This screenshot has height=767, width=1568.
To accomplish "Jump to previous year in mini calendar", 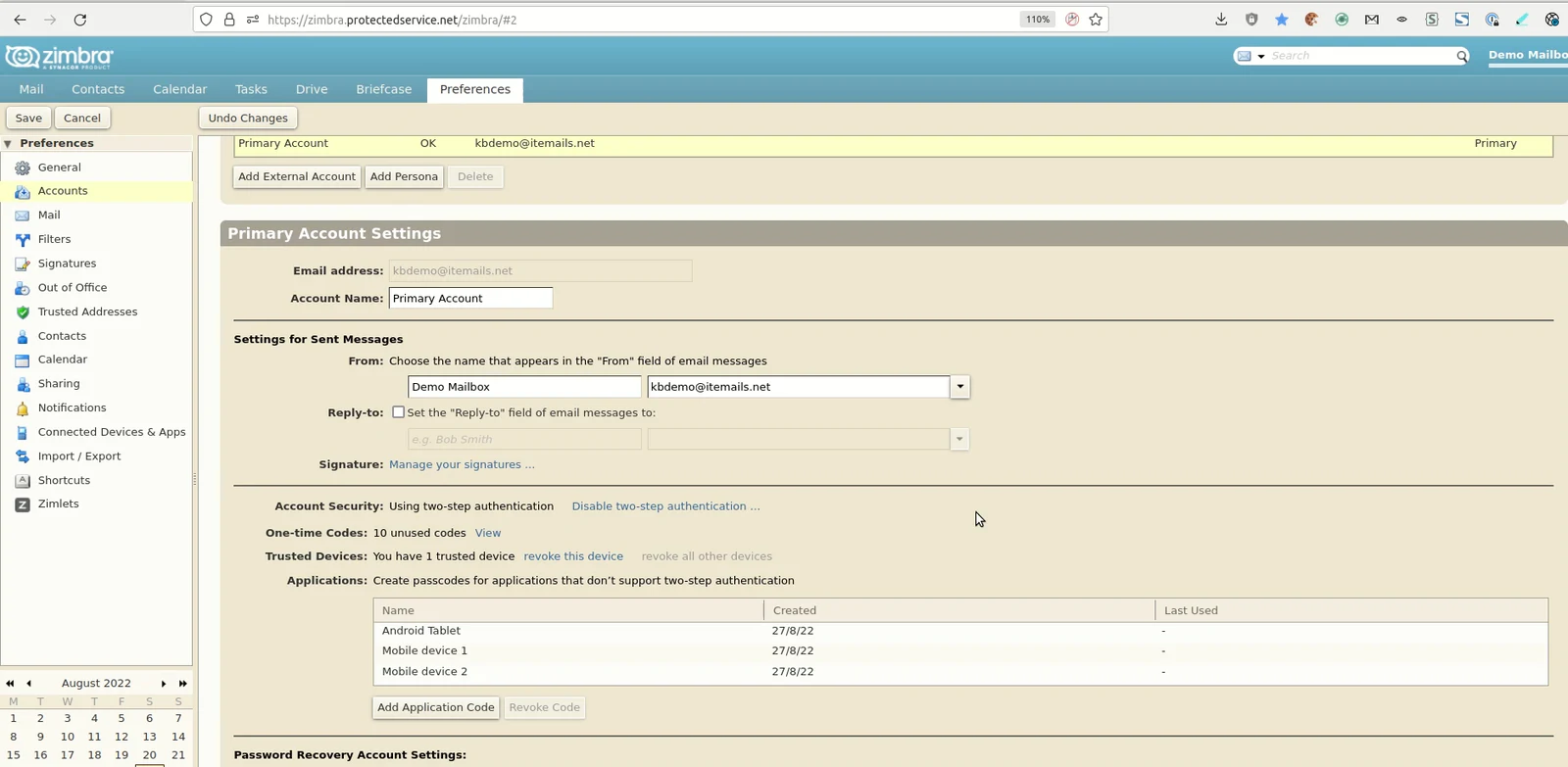I will (10, 684).
